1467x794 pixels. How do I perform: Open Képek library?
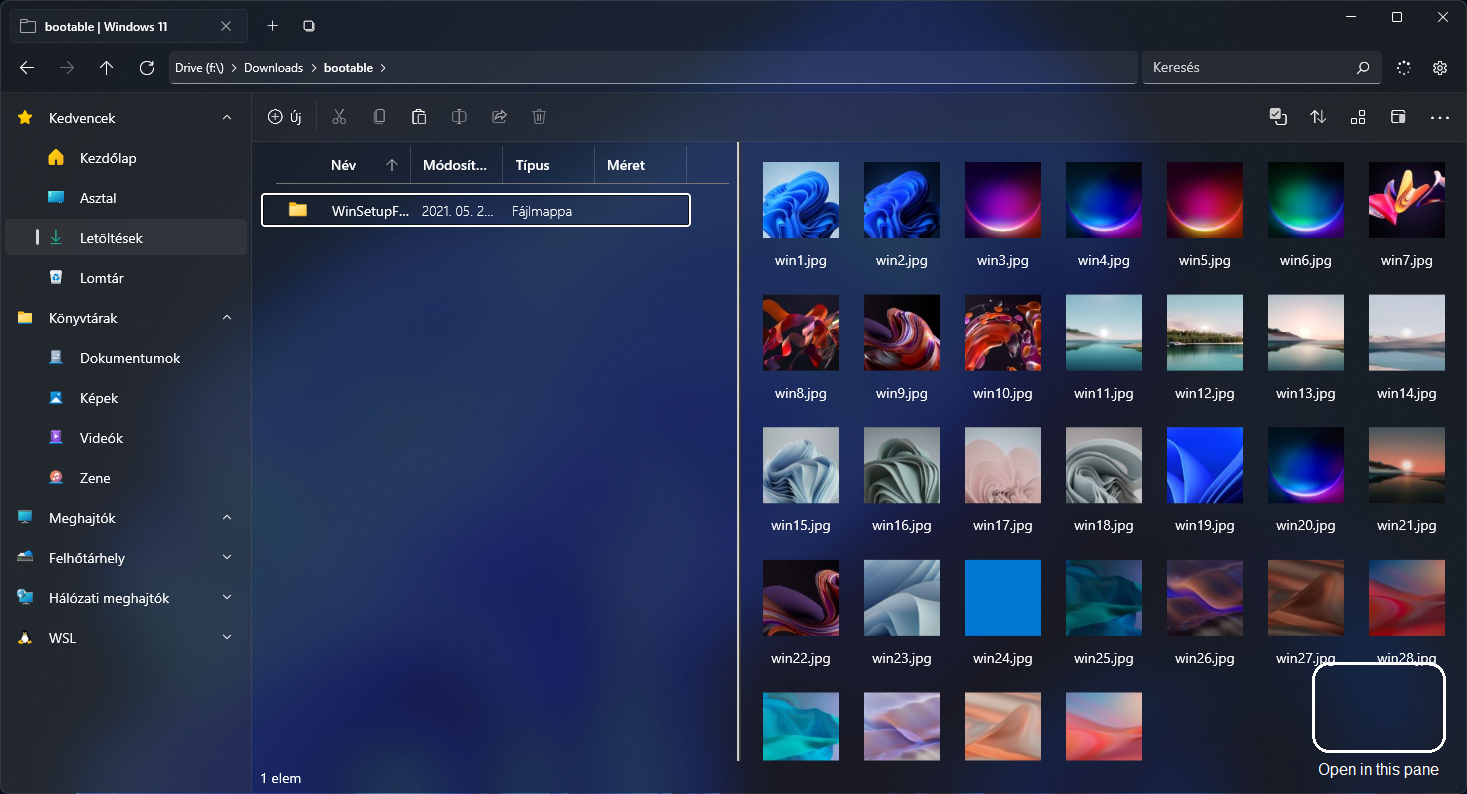[126, 398]
